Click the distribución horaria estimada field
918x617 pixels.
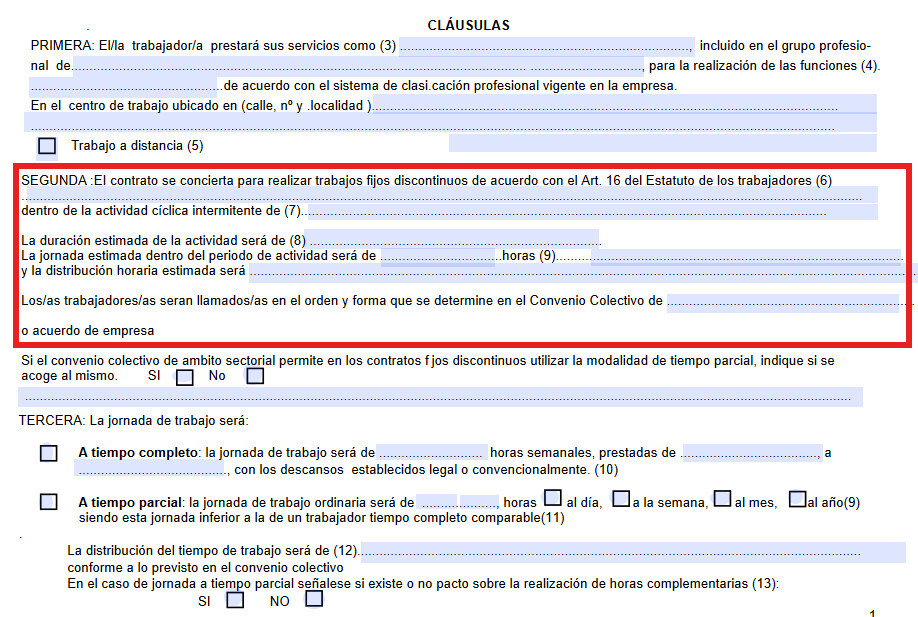pos(580,272)
